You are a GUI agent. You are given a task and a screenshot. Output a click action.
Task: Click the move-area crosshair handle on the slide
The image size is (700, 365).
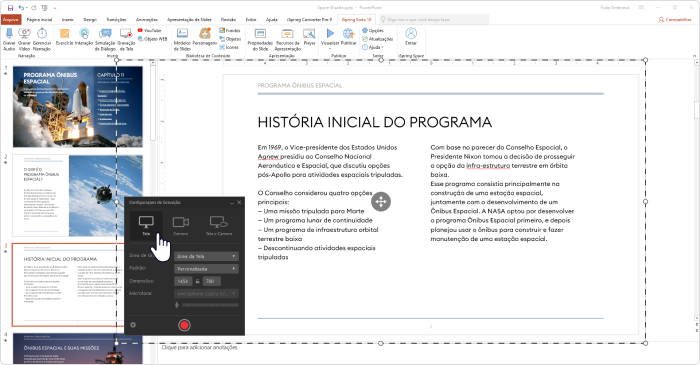click(x=381, y=201)
